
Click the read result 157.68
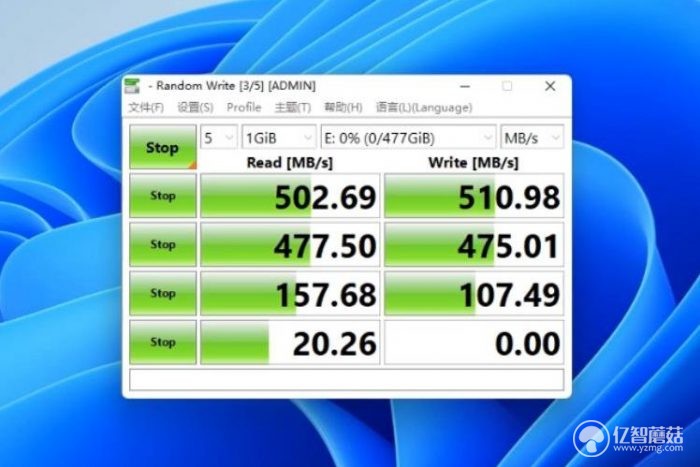pos(290,294)
